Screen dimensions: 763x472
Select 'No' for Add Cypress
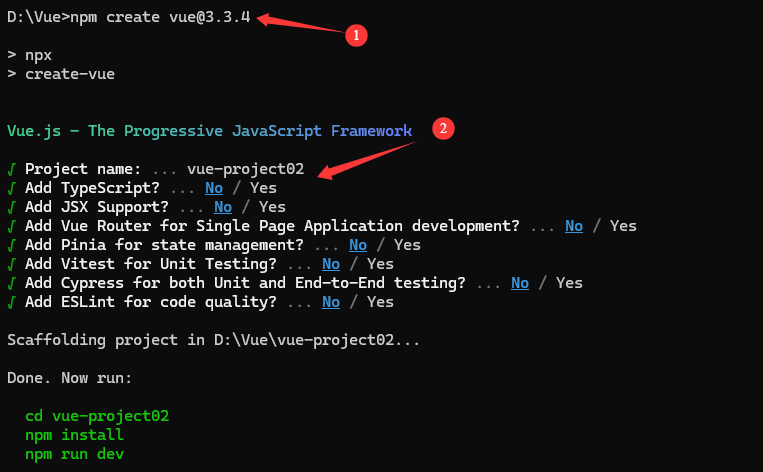point(520,283)
